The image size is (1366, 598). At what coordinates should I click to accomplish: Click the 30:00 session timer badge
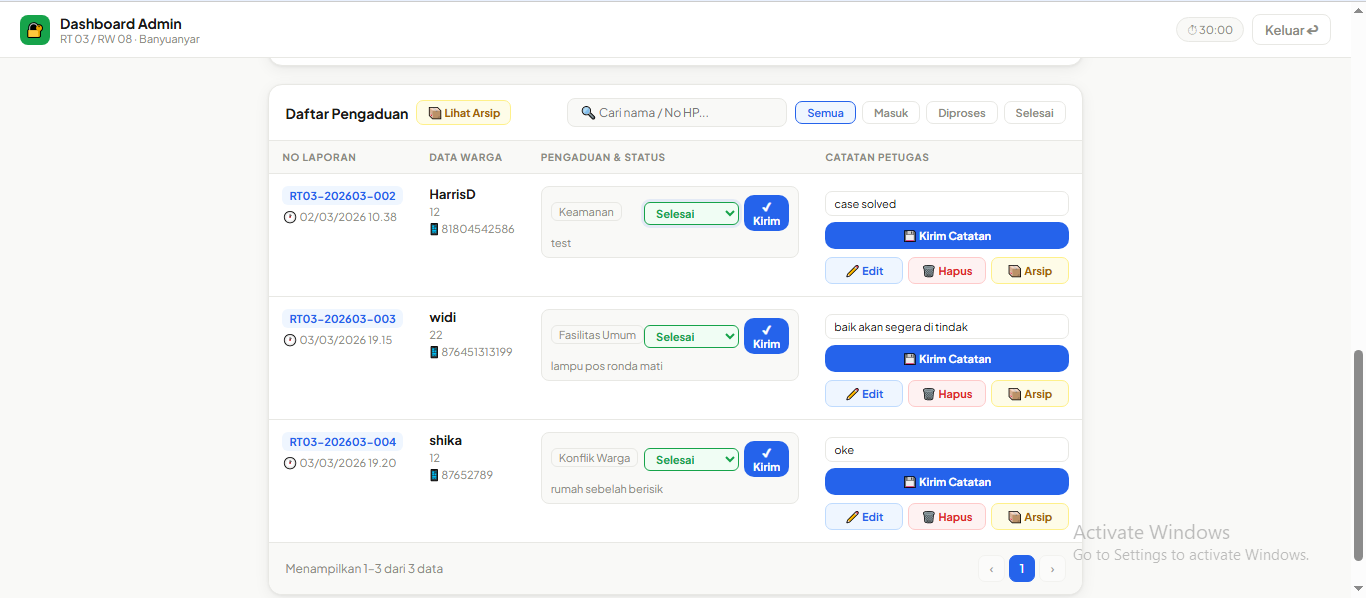[x=1210, y=30]
